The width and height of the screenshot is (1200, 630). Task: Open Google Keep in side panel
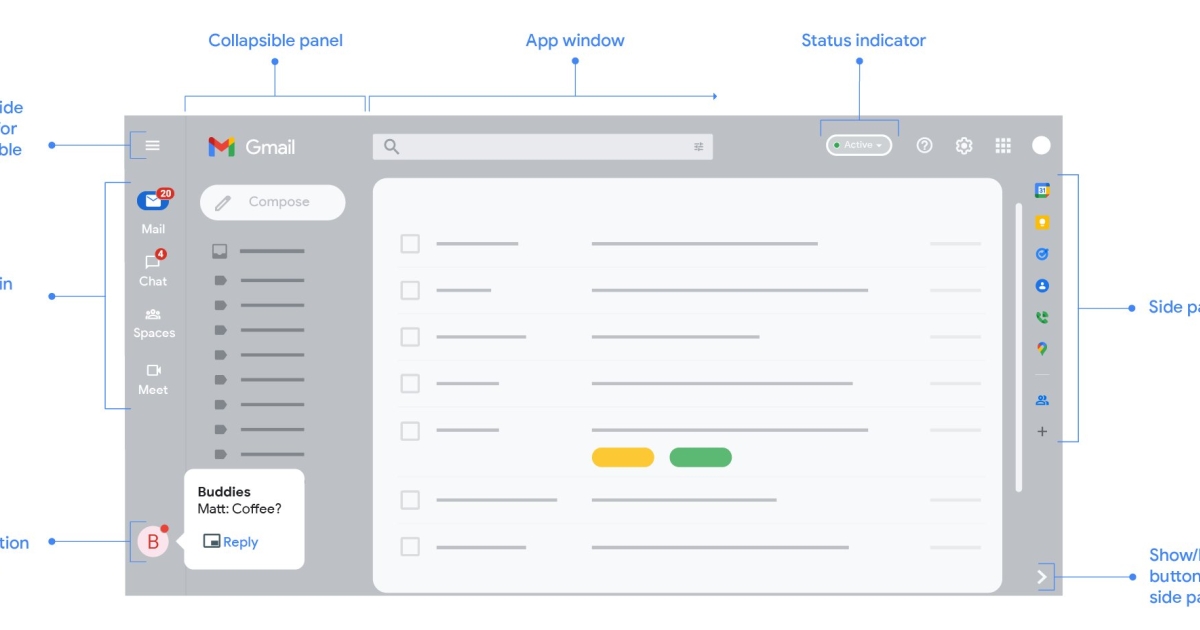point(1042,222)
